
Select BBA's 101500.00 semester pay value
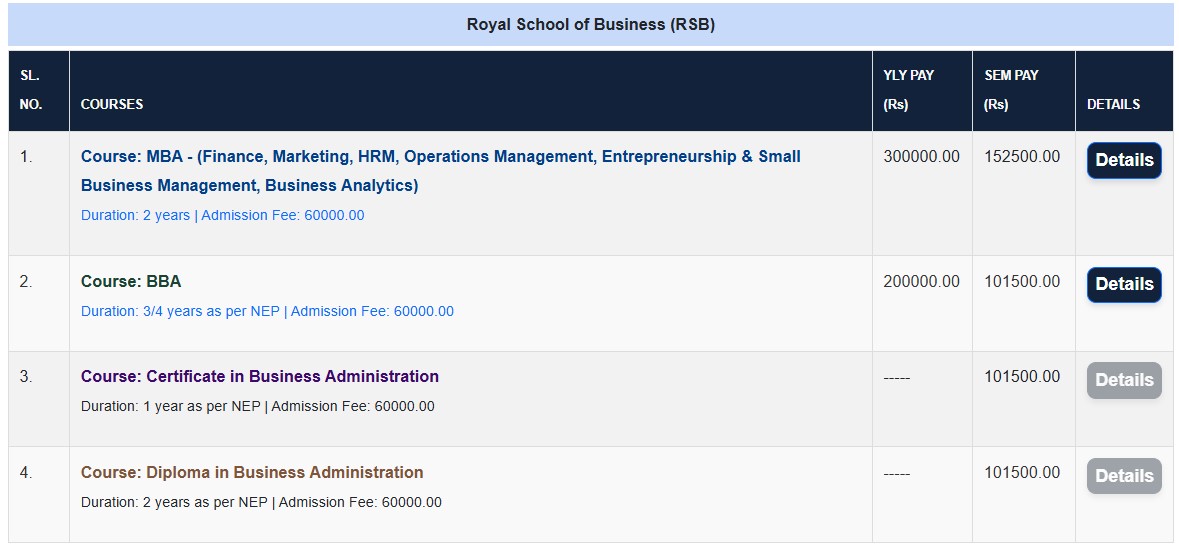click(1022, 281)
